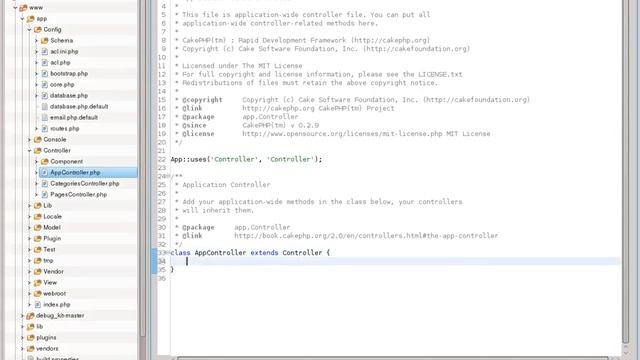The width and height of the screenshot is (640, 360).
Task: Click the Console folder icon
Action: point(38,140)
